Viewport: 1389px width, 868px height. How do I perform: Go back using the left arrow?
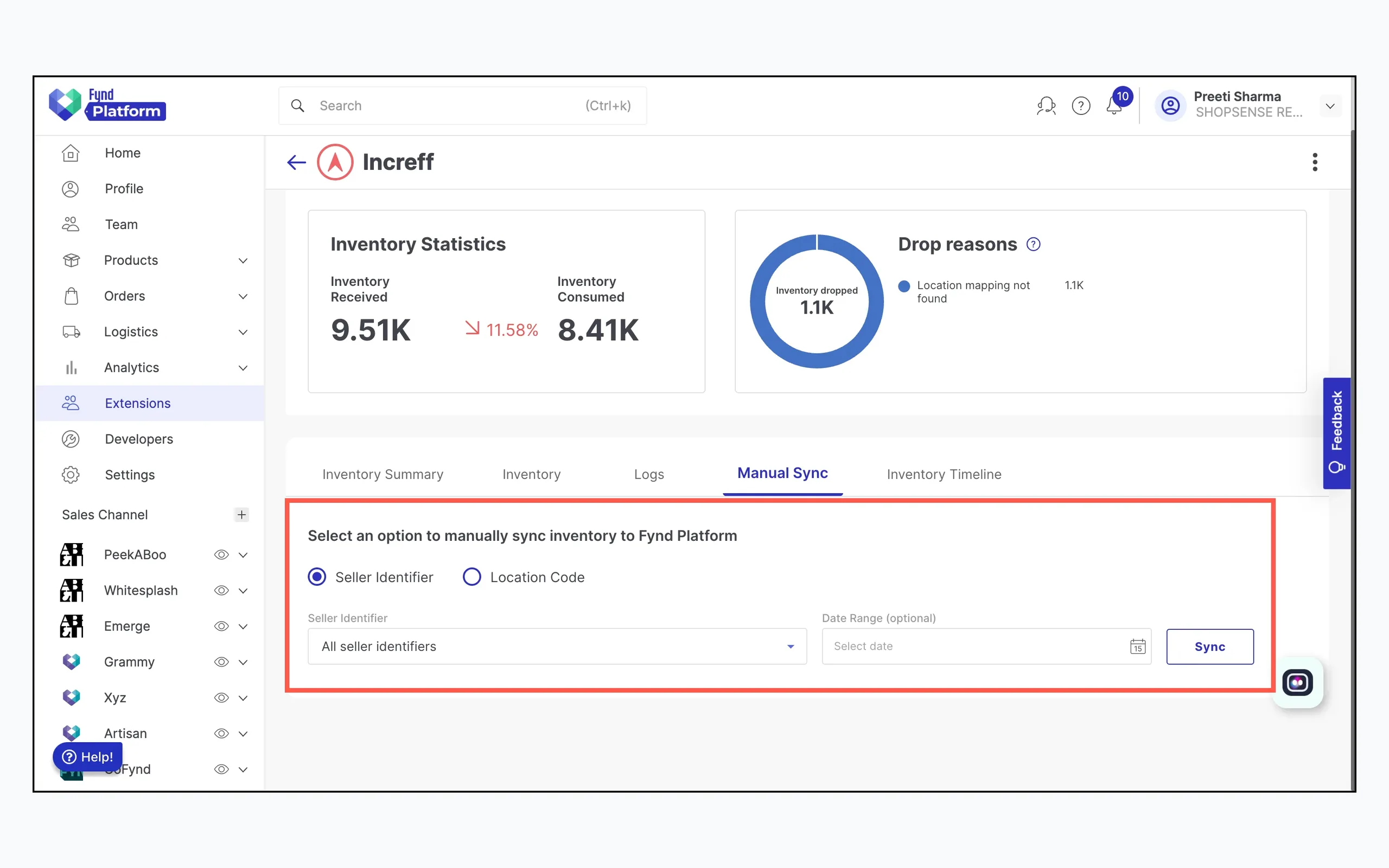[296, 162]
